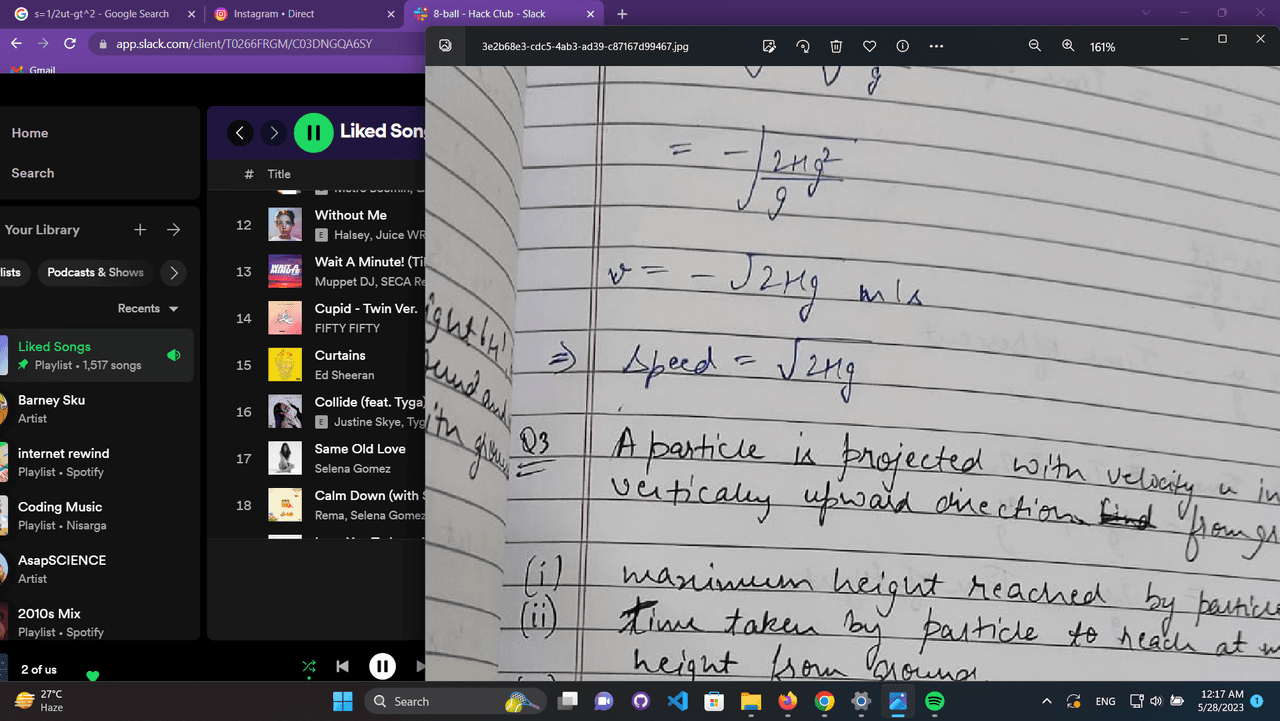Click the edit image icon in Photos
This screenshot has width=1280, height=721.
point(769,46)
